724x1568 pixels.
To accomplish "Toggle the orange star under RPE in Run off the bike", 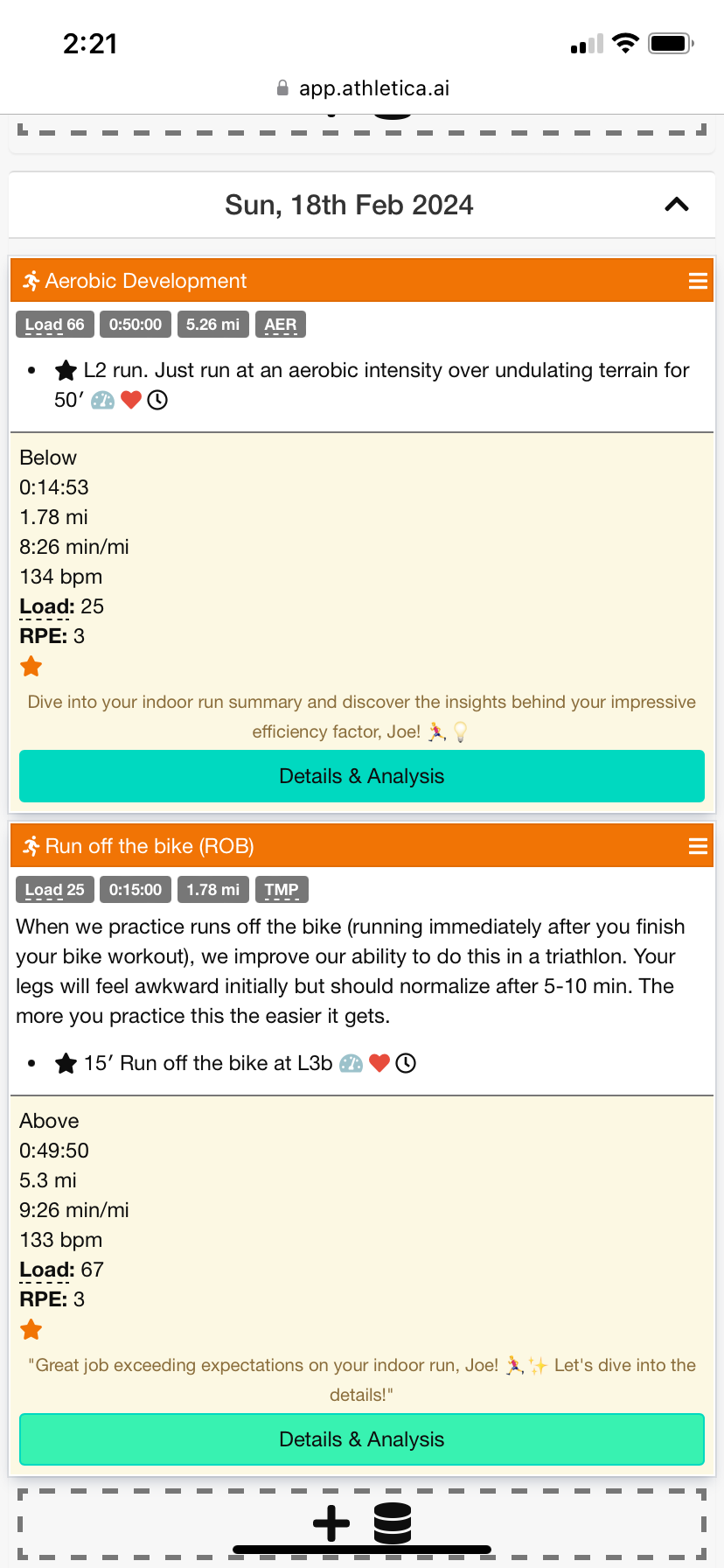I will pos(31,1330).
